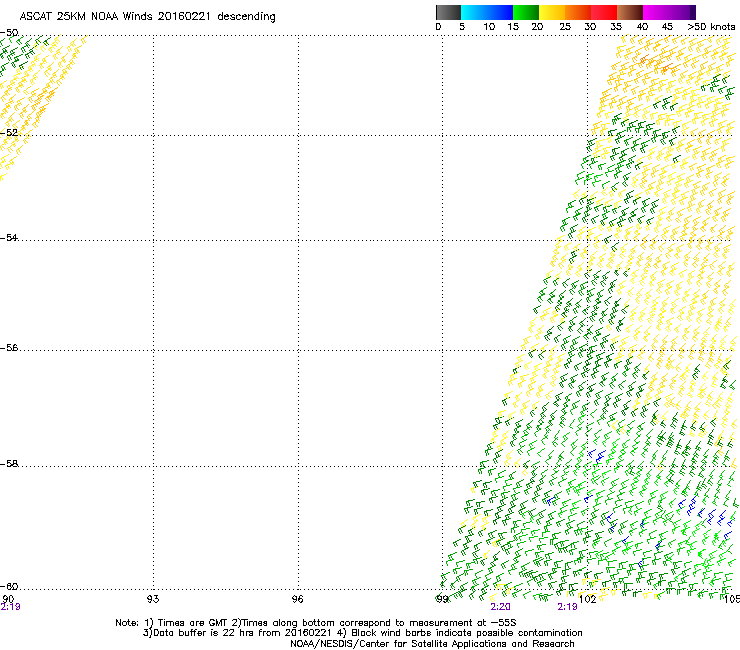The width and height of the screenshot is (740, 650).
Task: Click the '30' legend scale label
Action: click(590, 27)
